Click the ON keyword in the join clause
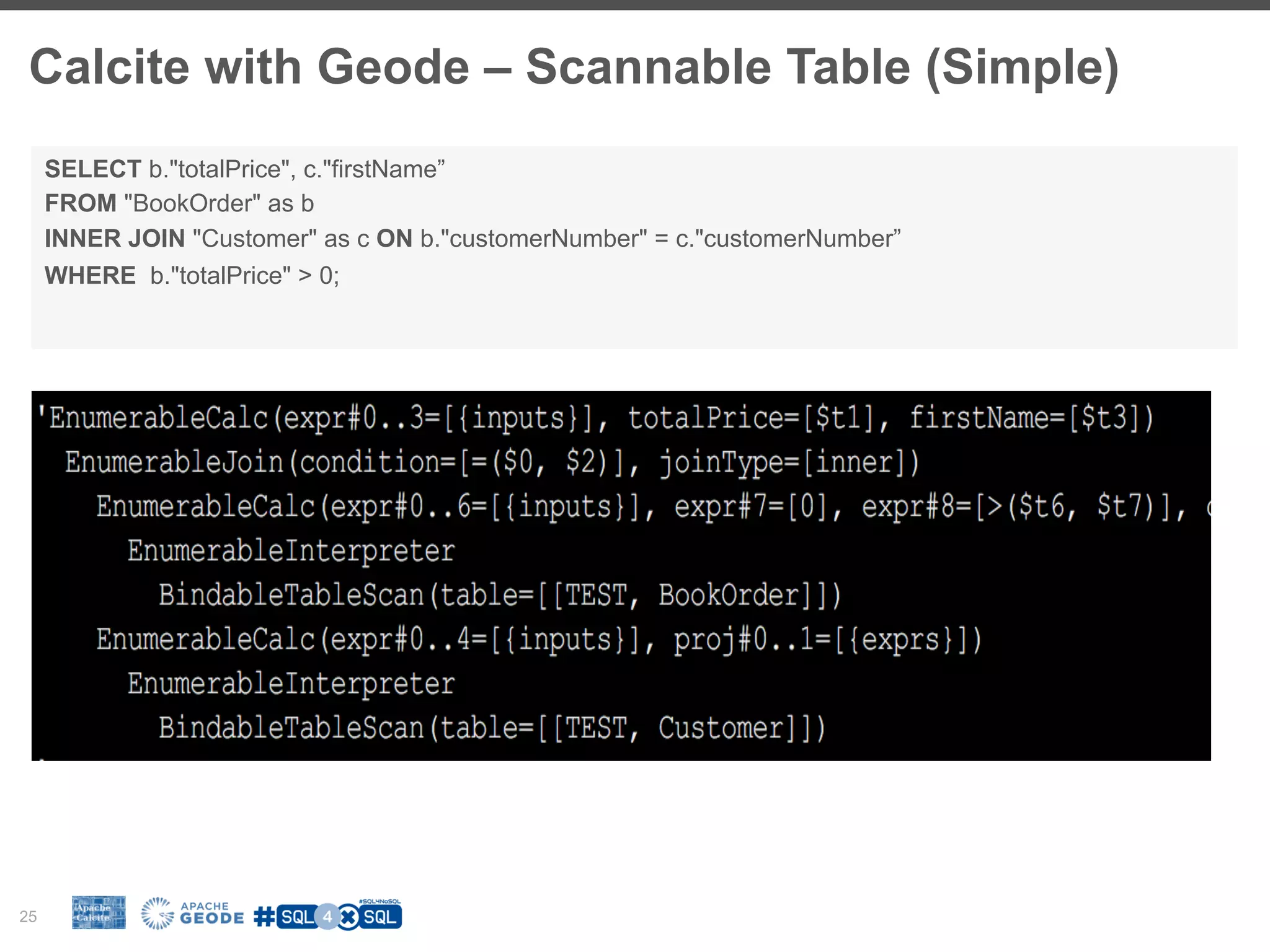The height and width of the screenshot is (952, 1270). click(394, 239)
